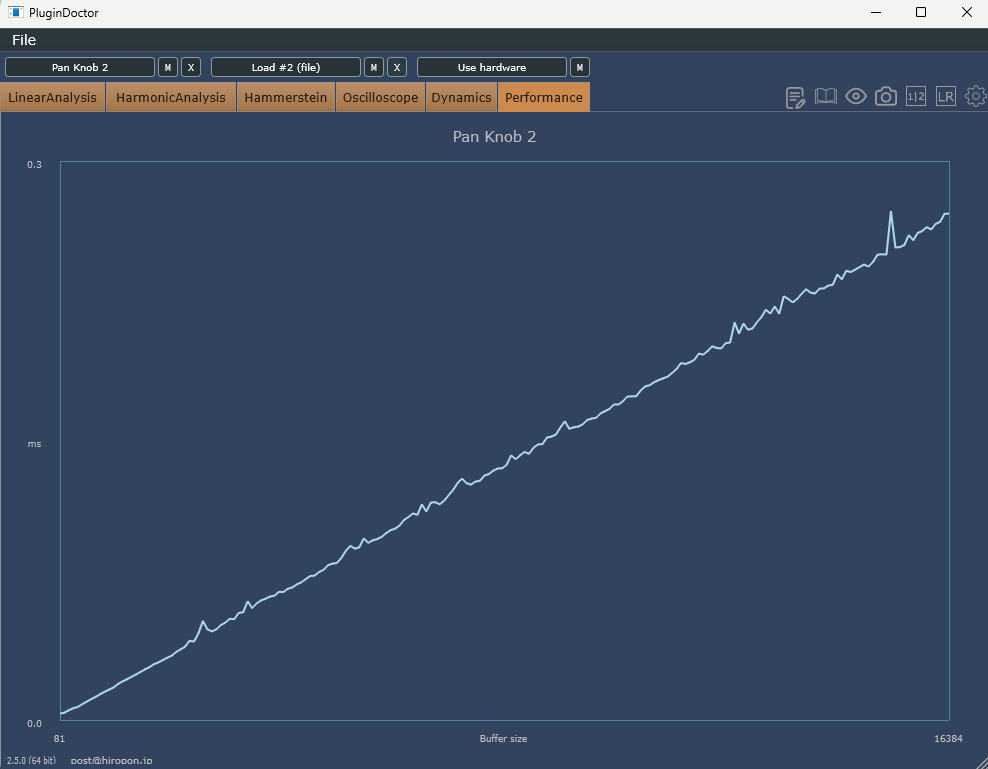Viewport: 988px width, 769px height.
Task: Open the notes editor icon
Action: pyautogui.click(x=796, y=97)
